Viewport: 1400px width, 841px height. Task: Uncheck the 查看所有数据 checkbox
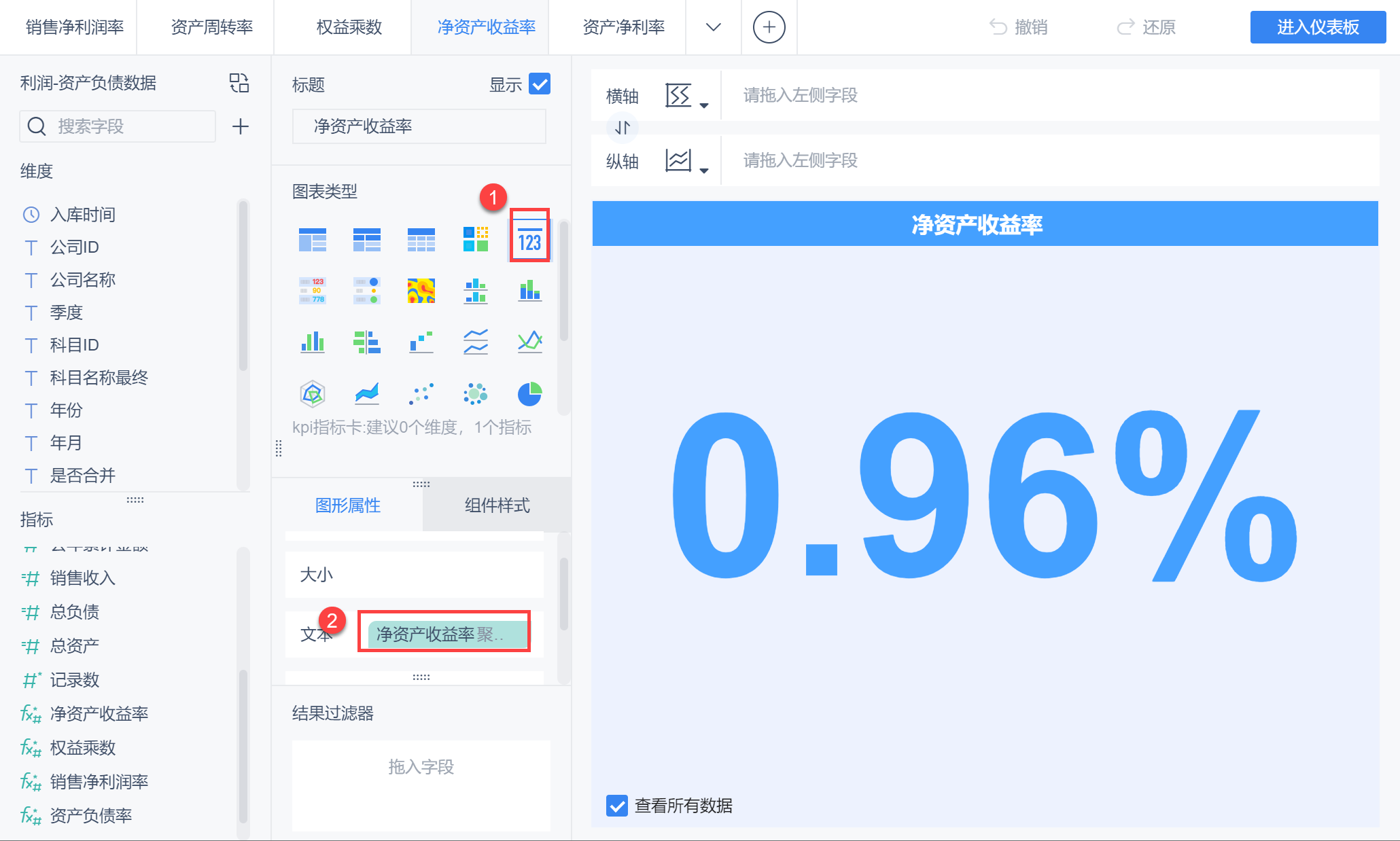point(616,806)
